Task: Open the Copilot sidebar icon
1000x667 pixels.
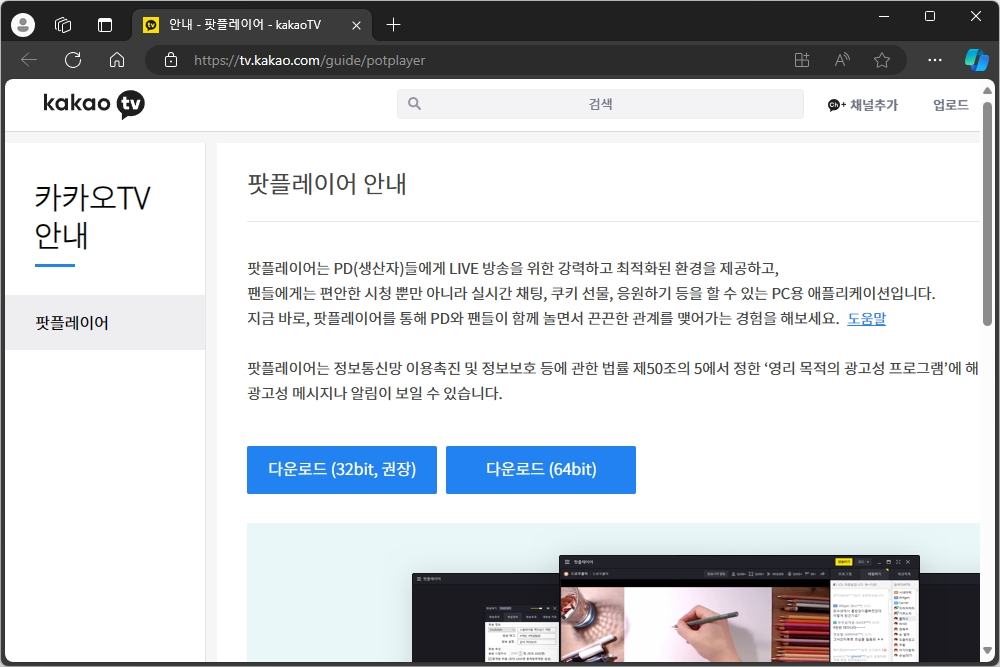Action: click(976, 60)
